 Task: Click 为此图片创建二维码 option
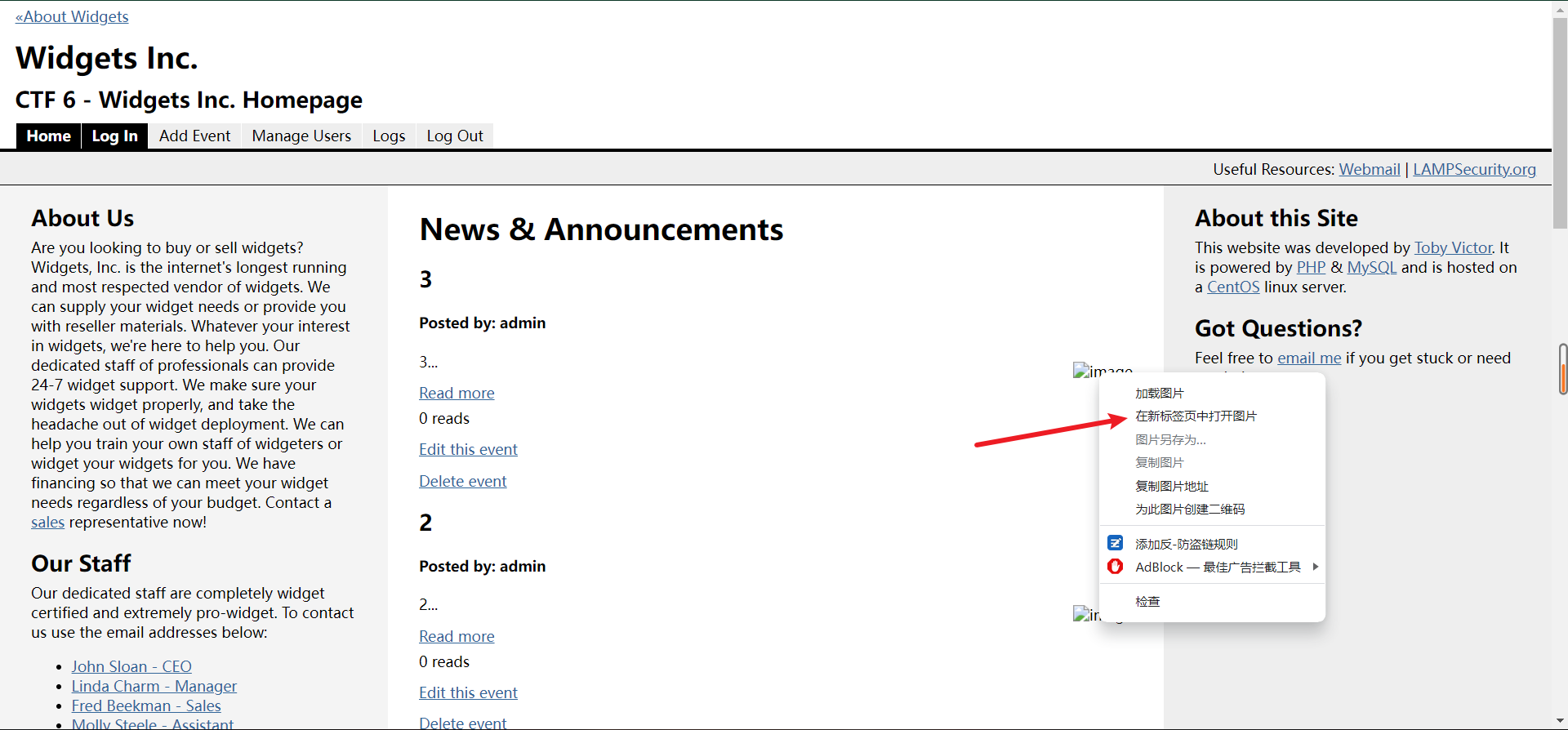pyautogui.click(x=1189, y=510)
